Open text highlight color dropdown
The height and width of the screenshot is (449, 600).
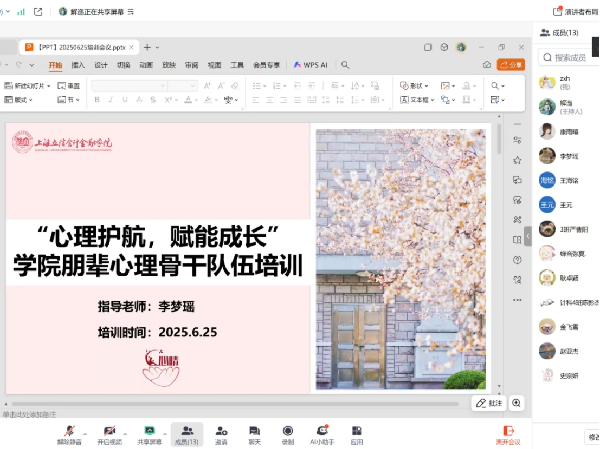coord(216,100)
